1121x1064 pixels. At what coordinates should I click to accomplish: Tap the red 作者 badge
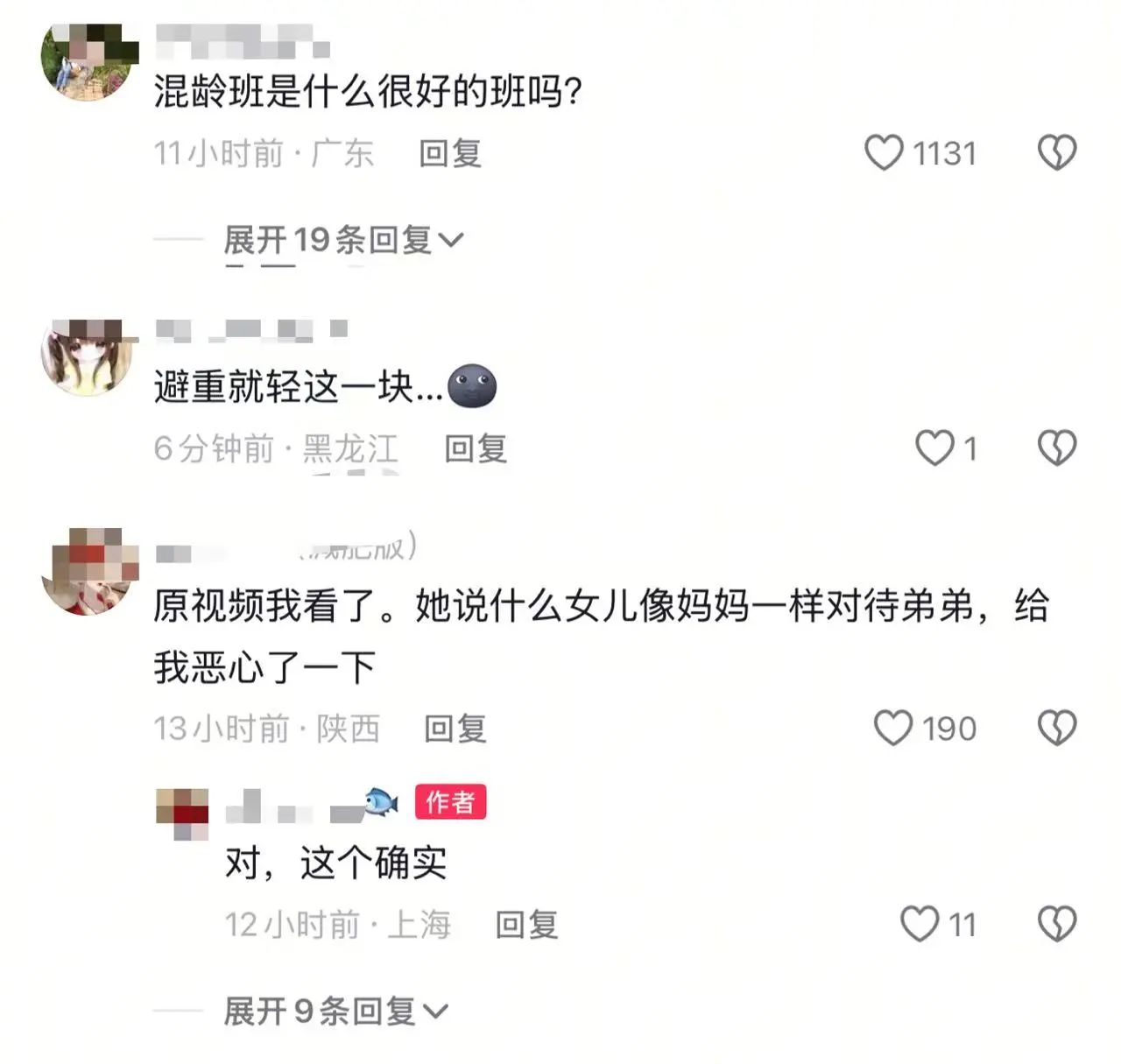[x=450, y=801]
